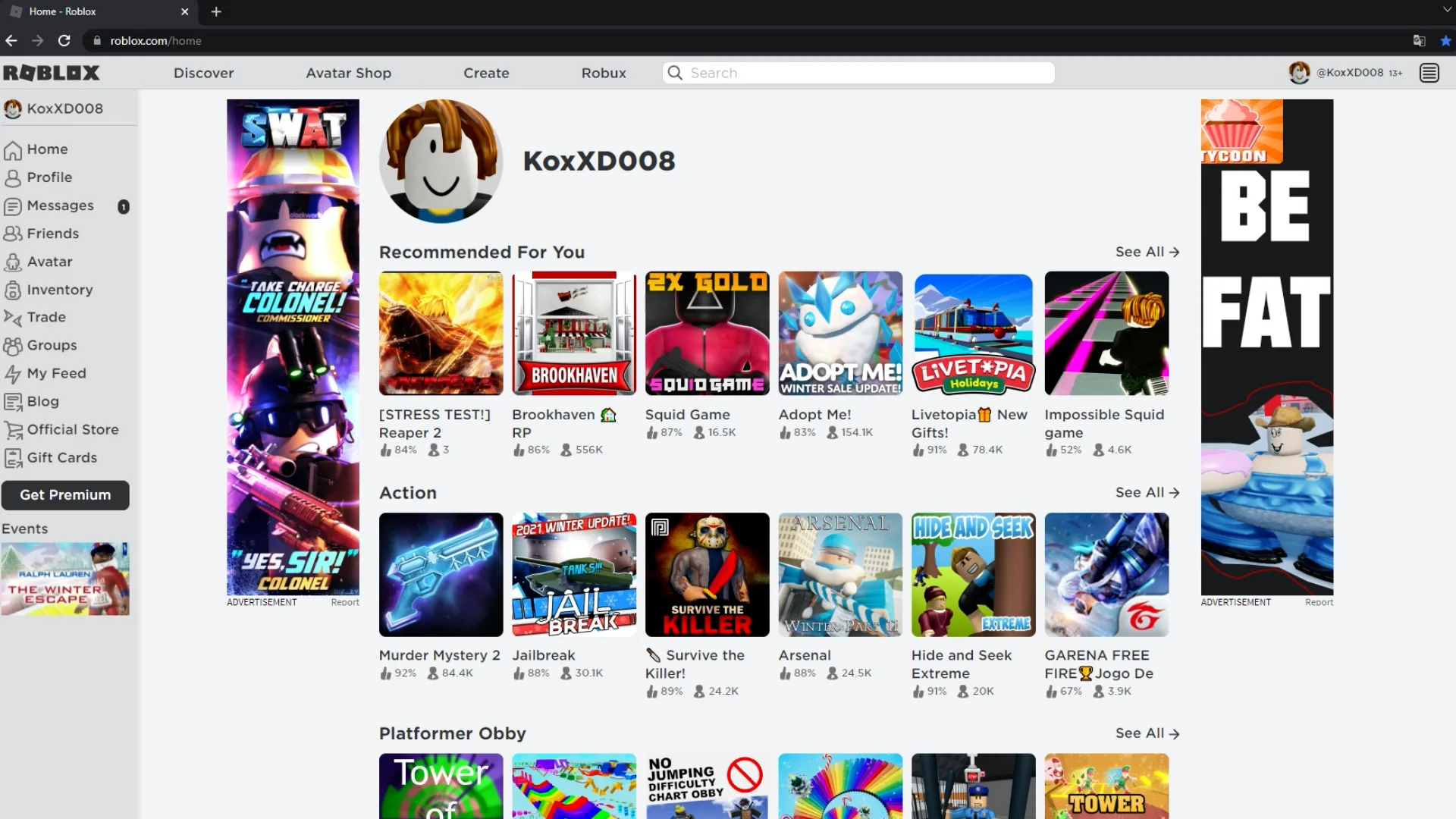Screen dimensions: 1456x819
Task: Open the Trade sidebar icon
Action: click(x=13, y=318)
